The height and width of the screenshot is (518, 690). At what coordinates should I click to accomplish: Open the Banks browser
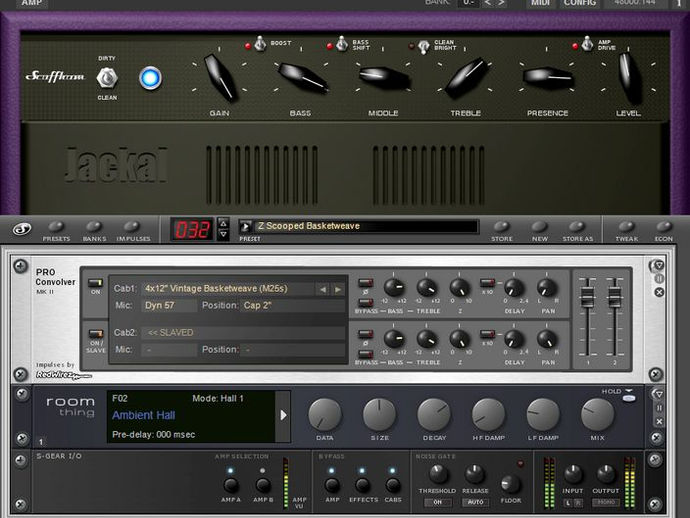click(x=94, y=227)
